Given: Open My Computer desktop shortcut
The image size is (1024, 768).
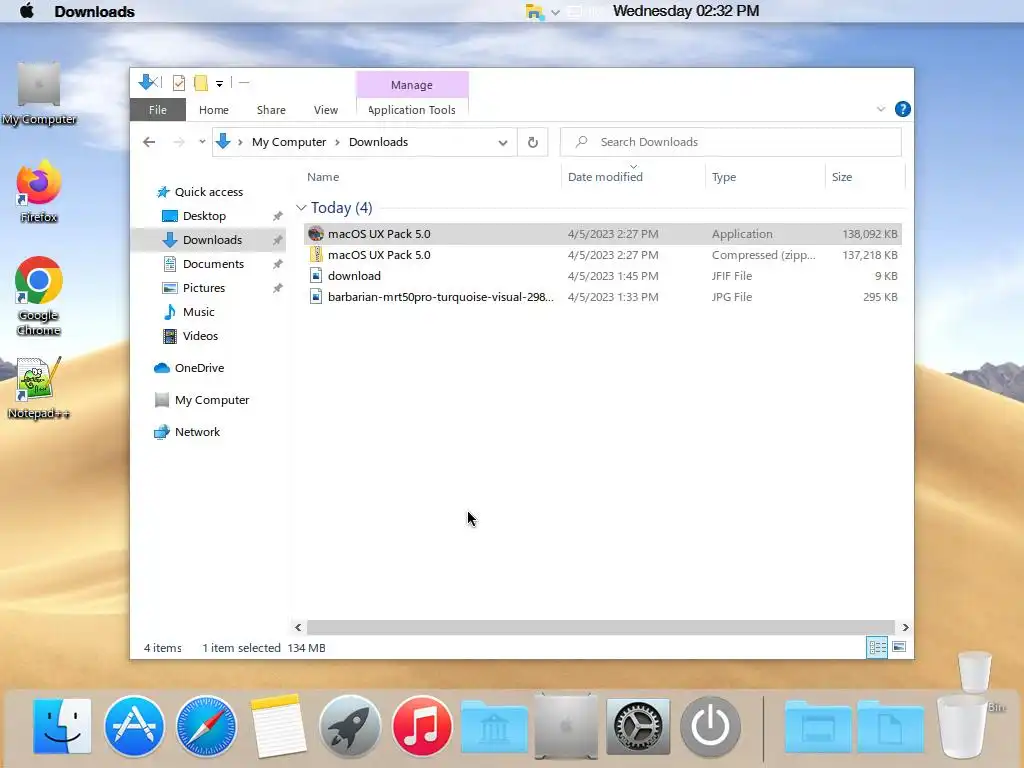Looking at the screenshot, I should [x=39, y=94].
